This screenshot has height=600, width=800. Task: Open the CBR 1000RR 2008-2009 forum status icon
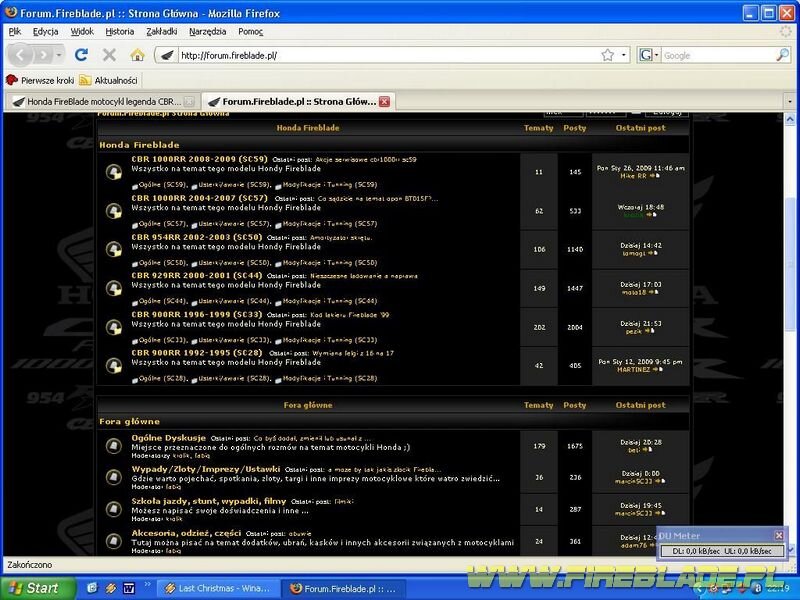[114, 171]
